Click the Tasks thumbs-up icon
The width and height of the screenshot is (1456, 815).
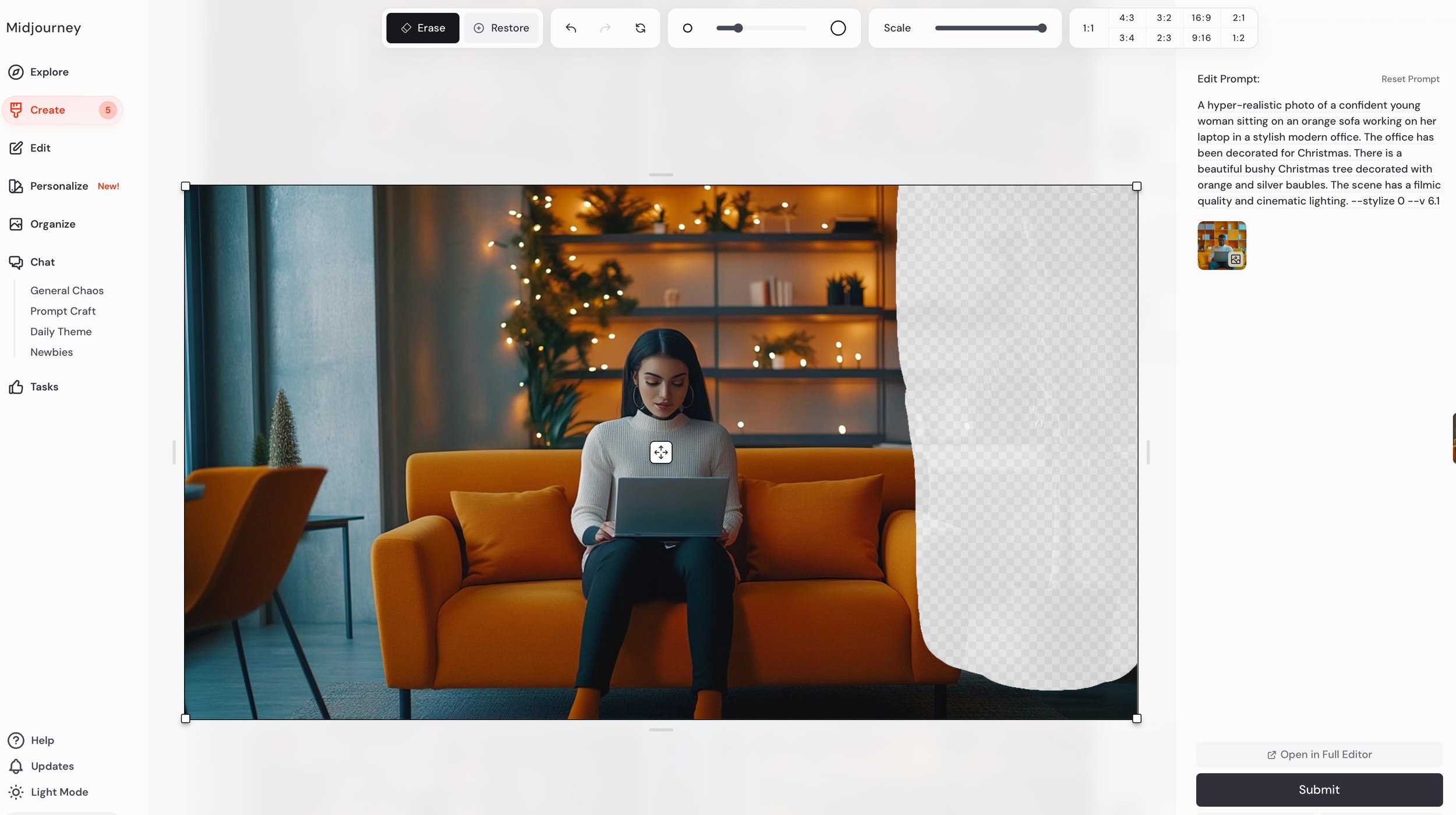tap(16, 387)
